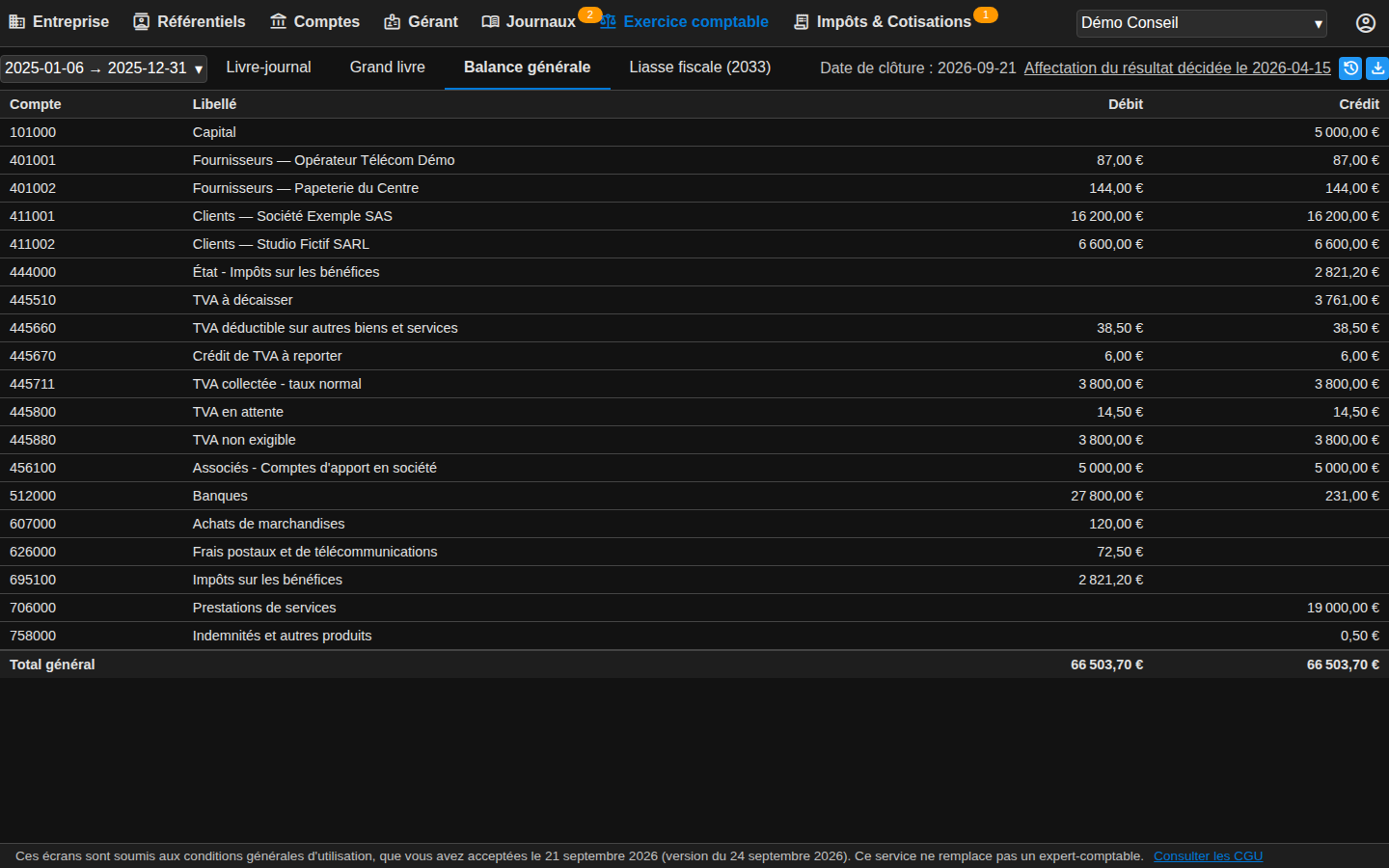The width and height of the screenshot is (1389, 868).
Task: Click the Crédit column header
Action: (1359, 104)
